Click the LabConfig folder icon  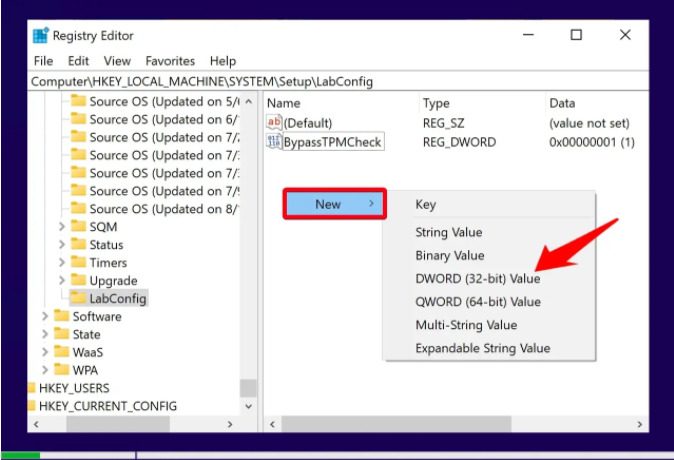pos(78,298)
